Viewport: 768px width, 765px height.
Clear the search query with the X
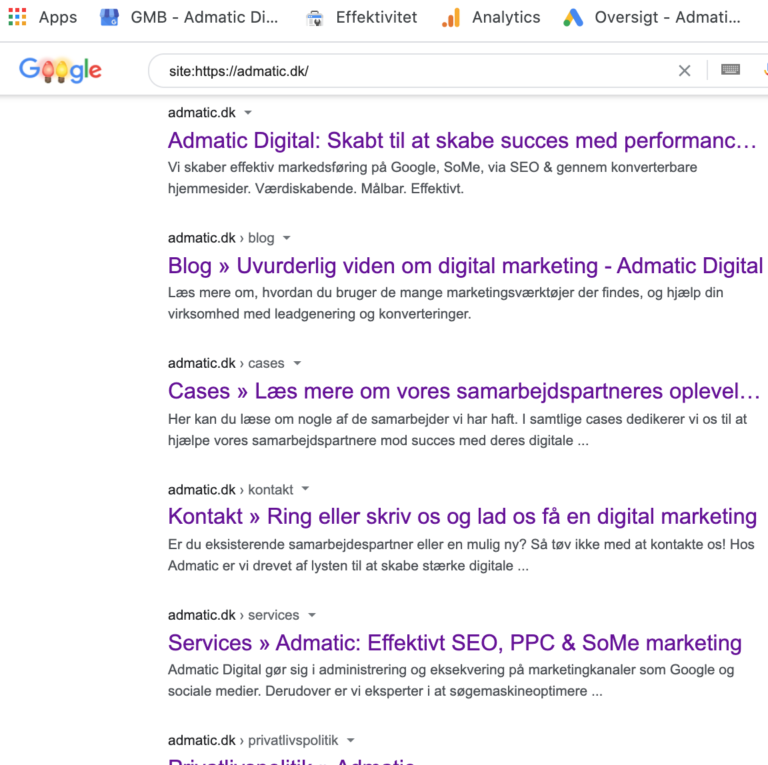684,71
